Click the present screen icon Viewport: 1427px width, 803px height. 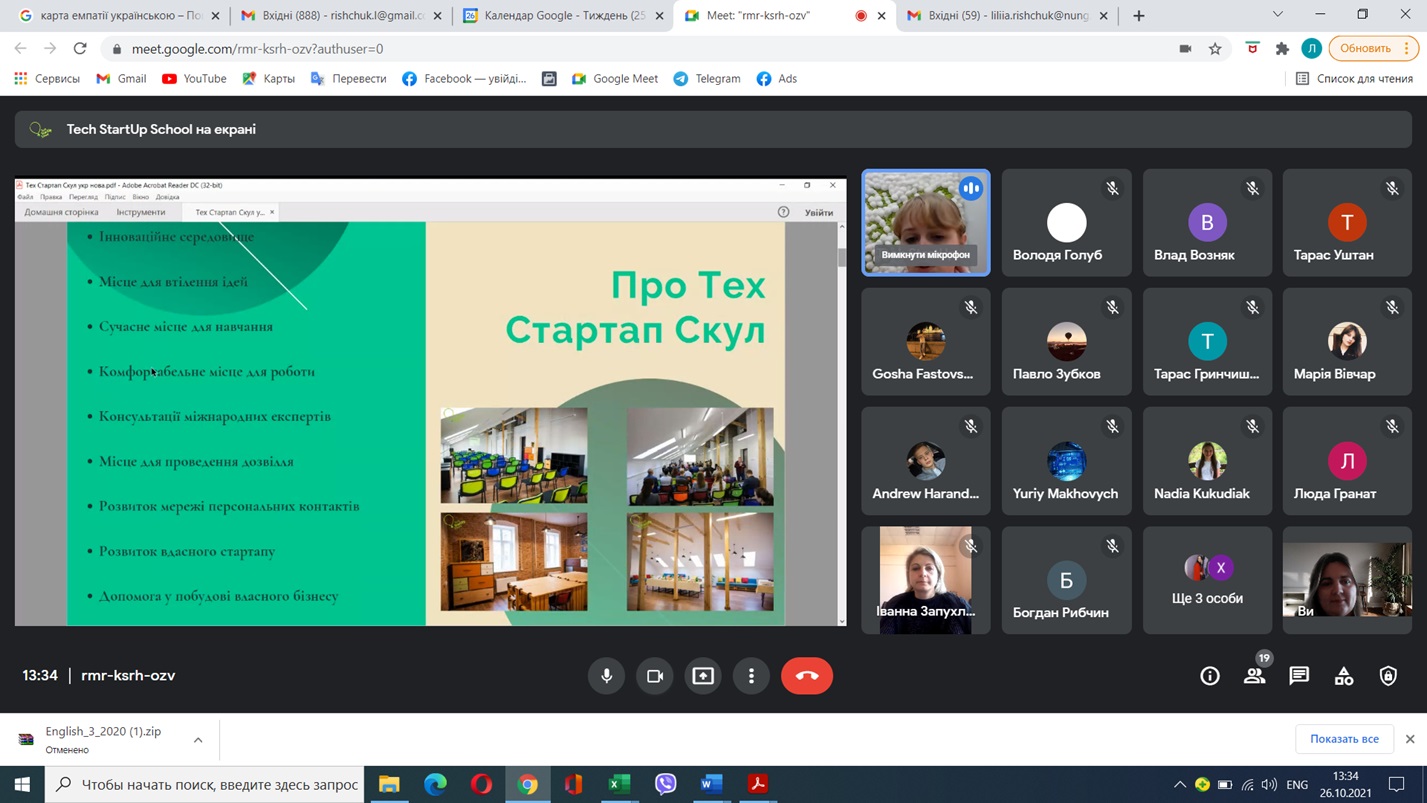click(x=703, y=676)
